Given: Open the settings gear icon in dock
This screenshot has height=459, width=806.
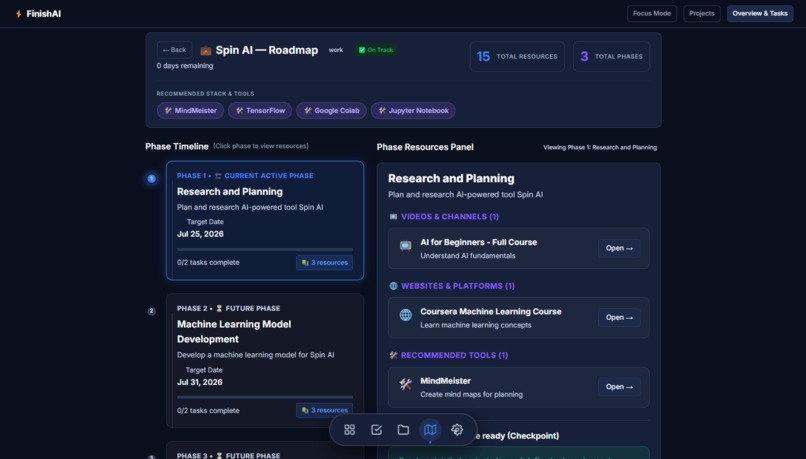Looking at the screenshot, I should (457, 430).
